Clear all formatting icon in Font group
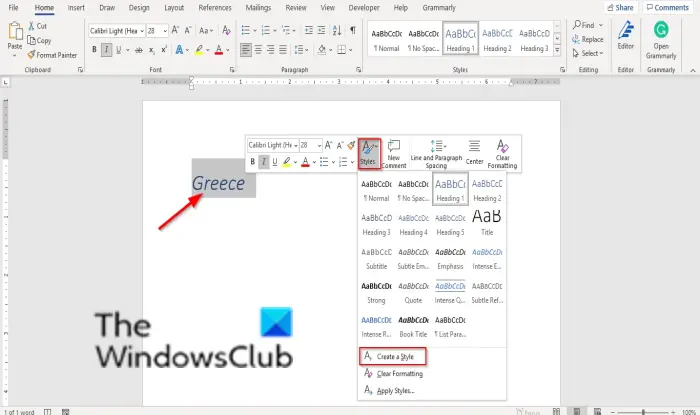Screen dimensions: 700x415 pyautogui.click(x=226, y=30)
